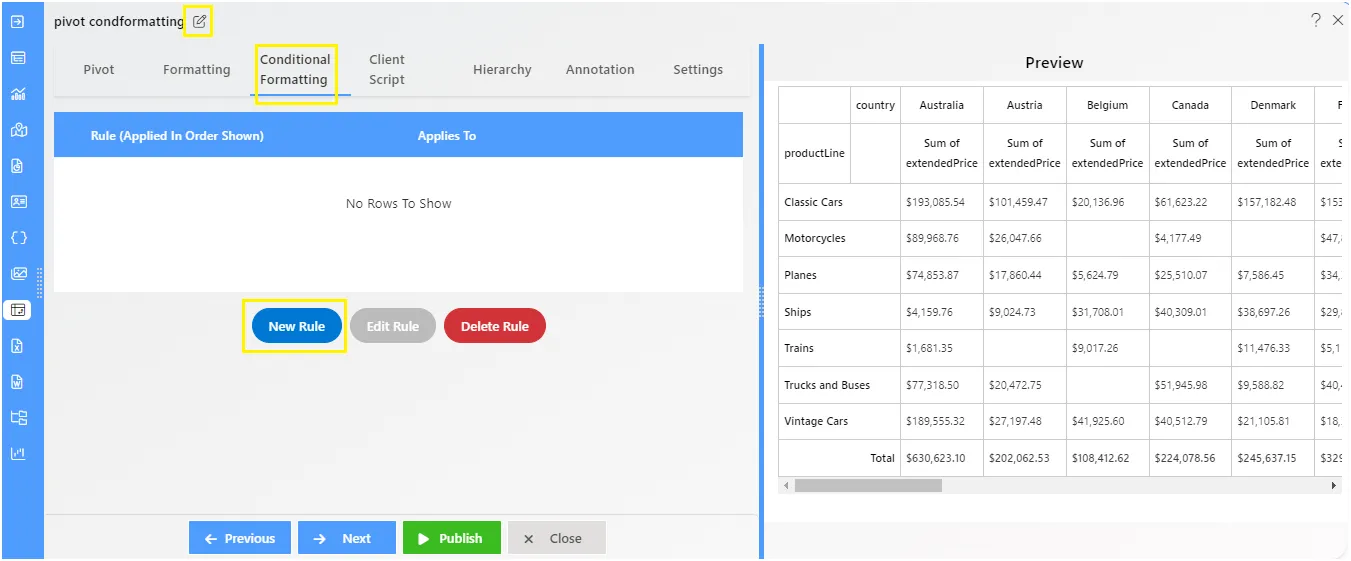The image size is (1351, 561).
Task: Click the left arrow of the preview scrollbar
Action: pos(786,485)
